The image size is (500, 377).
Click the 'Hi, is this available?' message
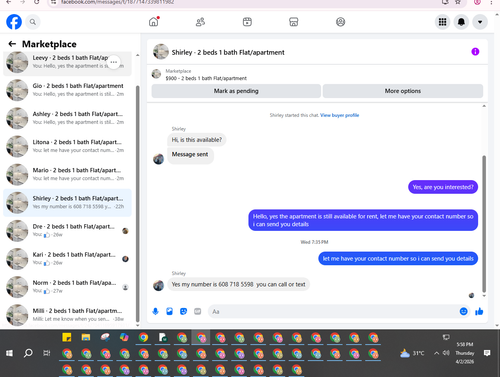197,140
